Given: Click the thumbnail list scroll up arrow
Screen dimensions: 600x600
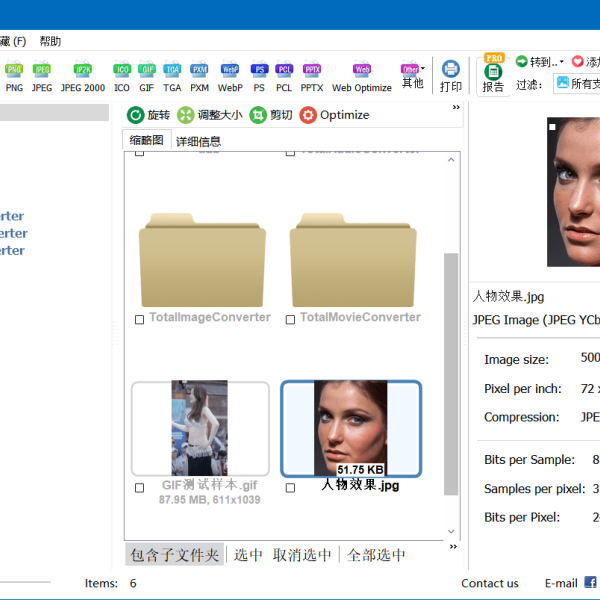Looking at the screenshot, I should [x=451, y=160].
